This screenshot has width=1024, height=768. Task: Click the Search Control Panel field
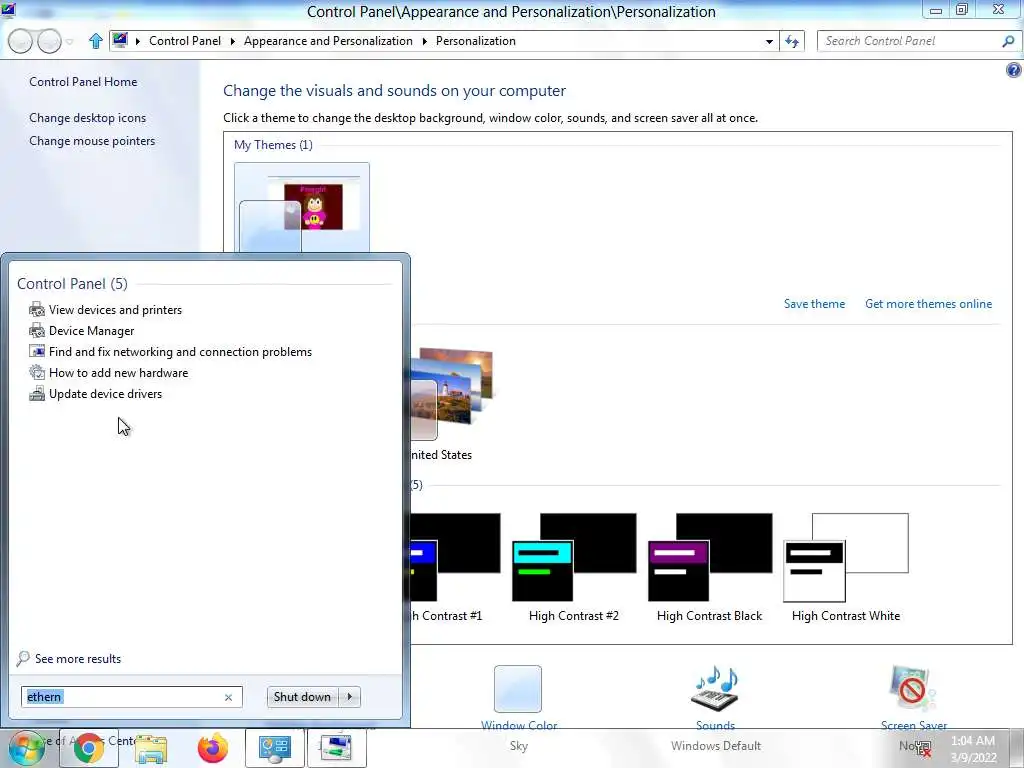[910, 40]
